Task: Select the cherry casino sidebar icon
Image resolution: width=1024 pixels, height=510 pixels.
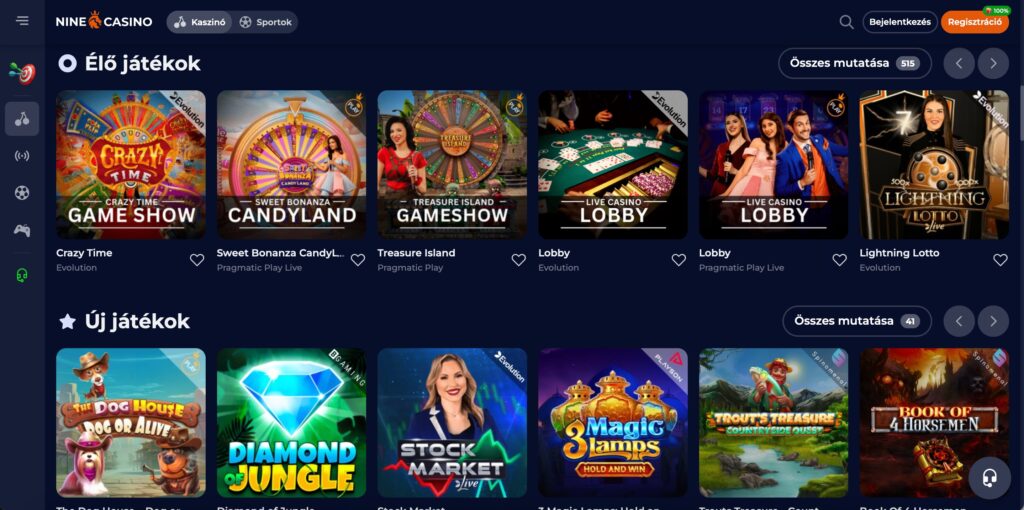Action: (x=22, y=119)
